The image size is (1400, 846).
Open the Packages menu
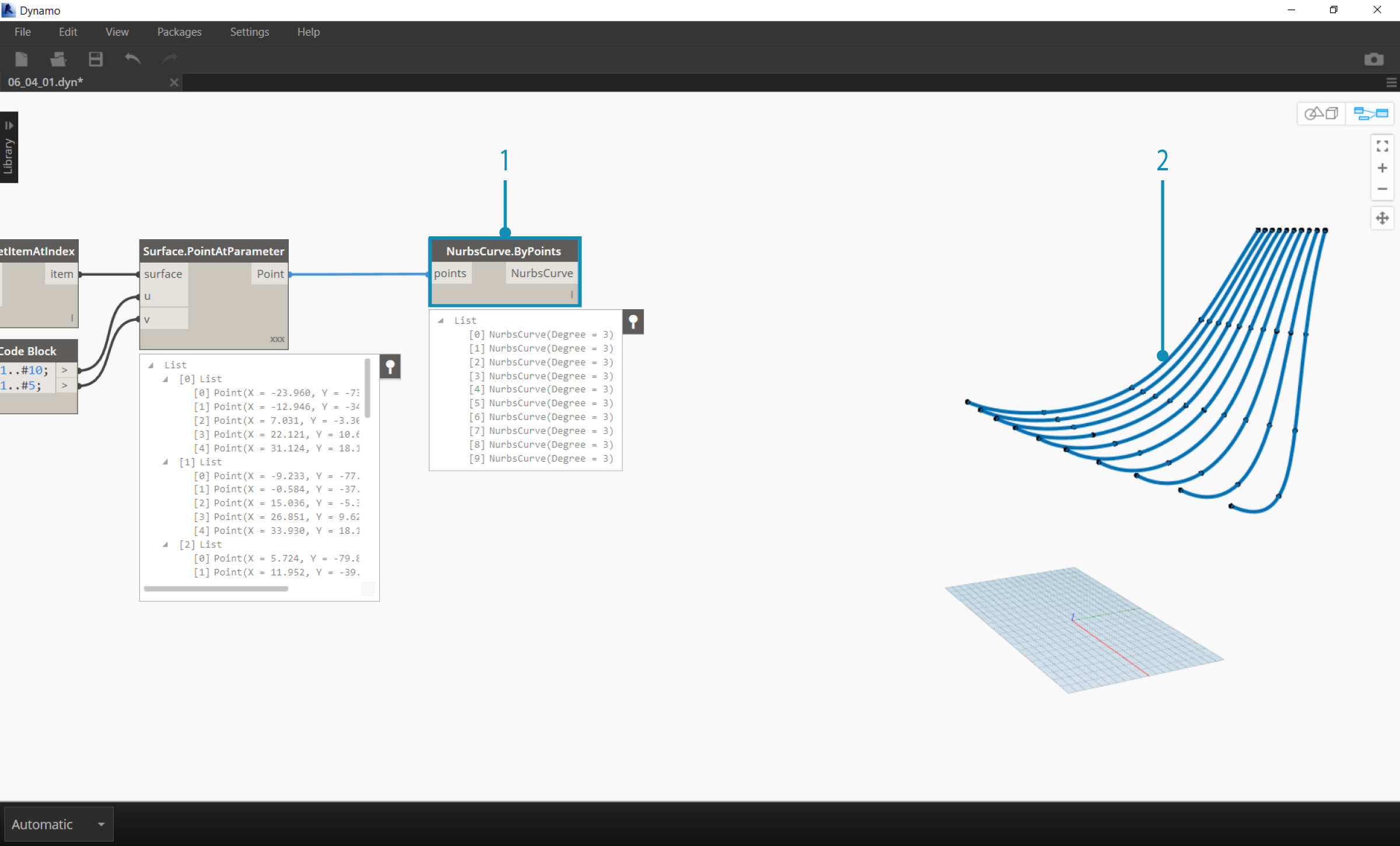179,32
